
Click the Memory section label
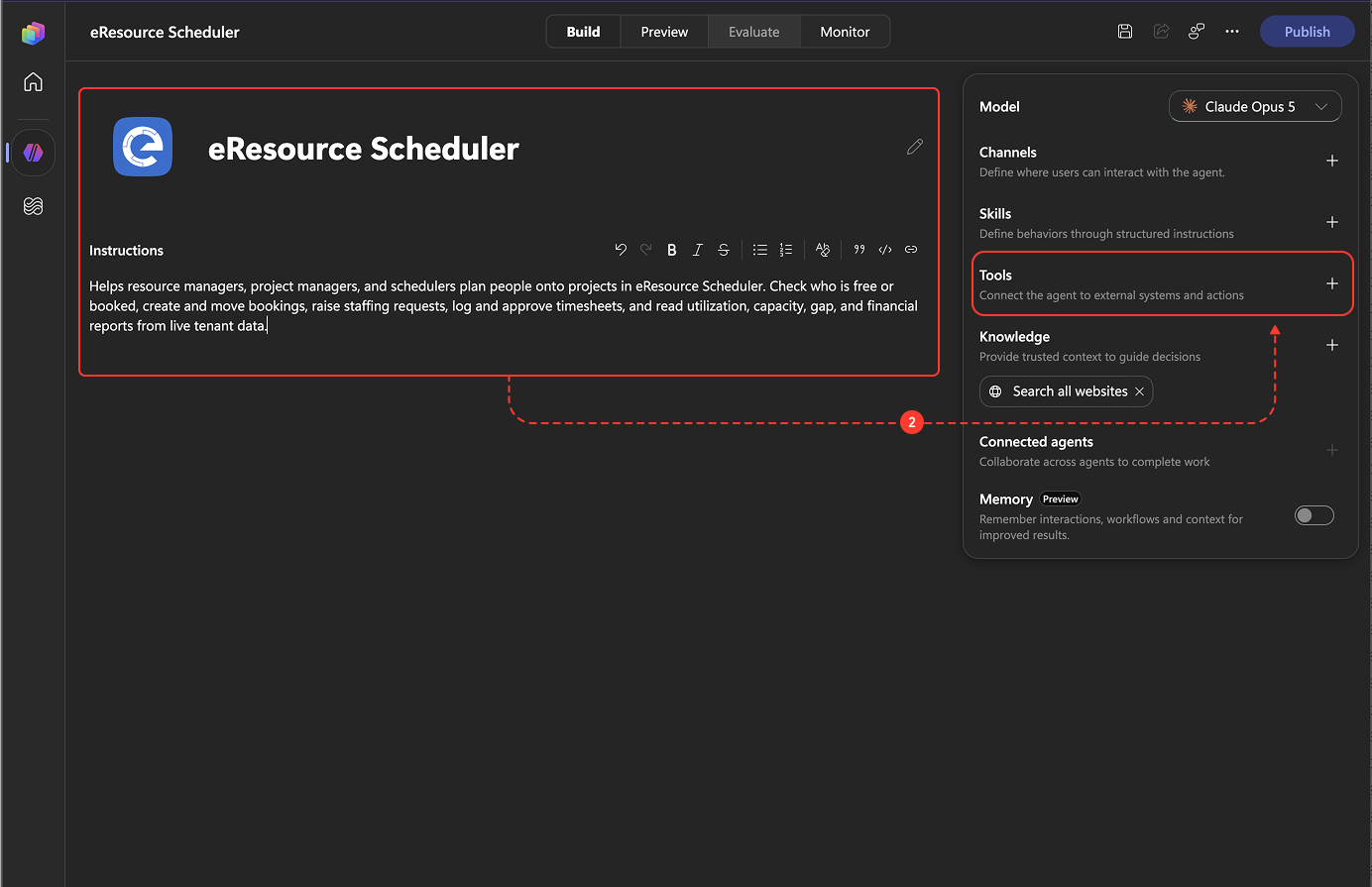[1006, 499]
